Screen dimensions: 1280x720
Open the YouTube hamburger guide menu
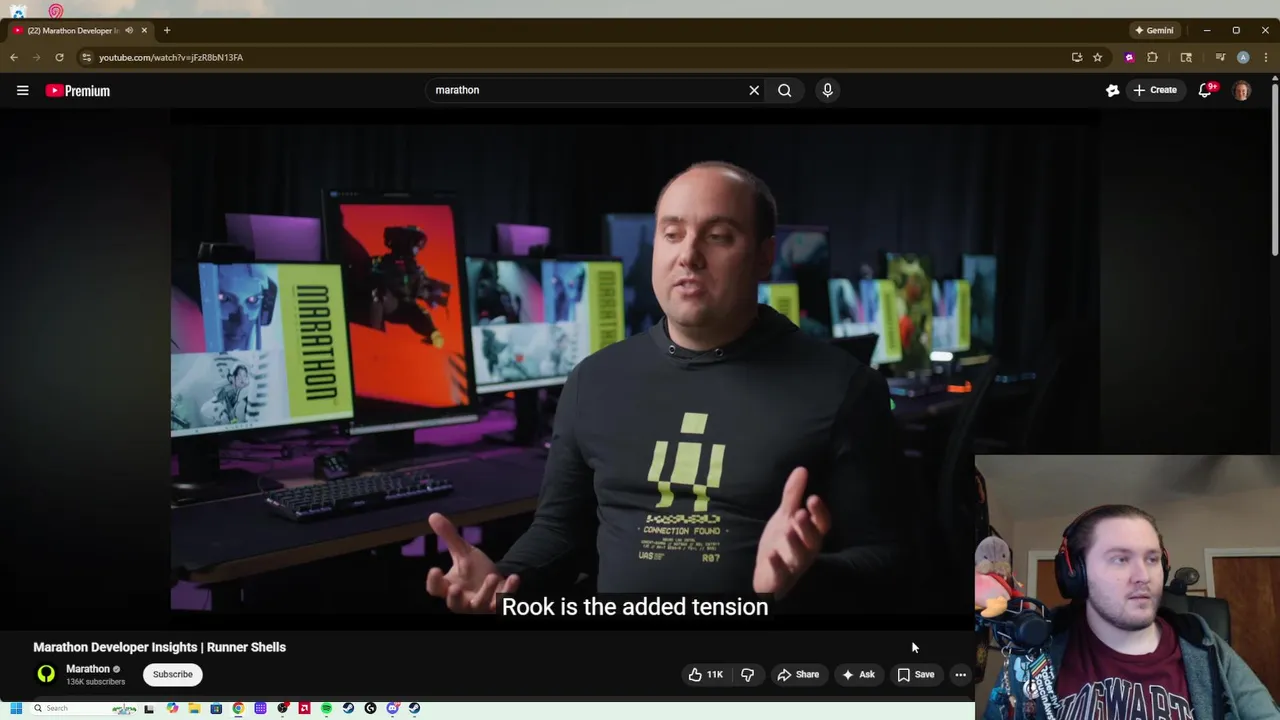22,90
